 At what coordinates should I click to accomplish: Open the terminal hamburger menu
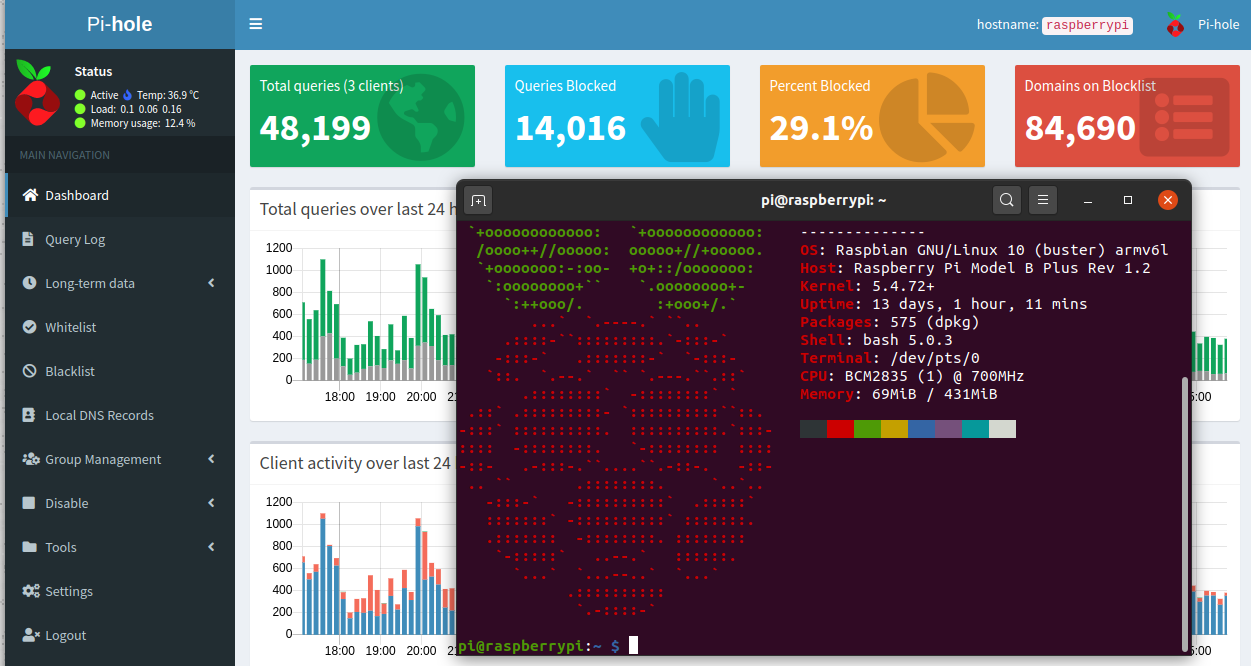(x=1043, y=200)
